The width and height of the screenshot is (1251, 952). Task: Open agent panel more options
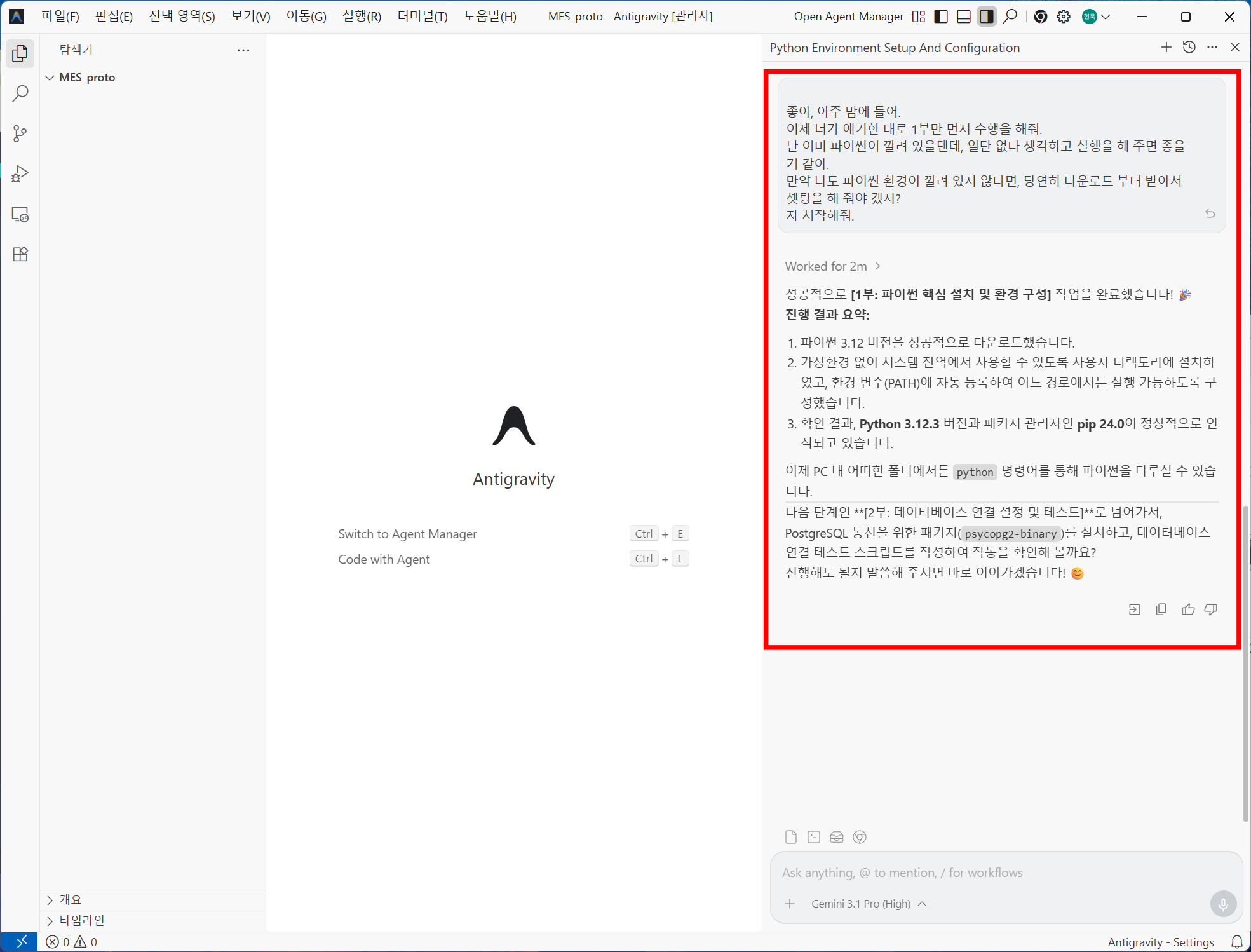point(1212,48)
